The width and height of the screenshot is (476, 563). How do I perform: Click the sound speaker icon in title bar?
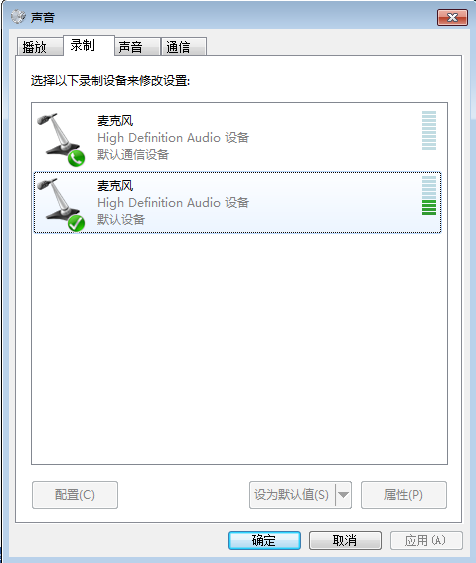pyautogui.click(x=18, y=17)
